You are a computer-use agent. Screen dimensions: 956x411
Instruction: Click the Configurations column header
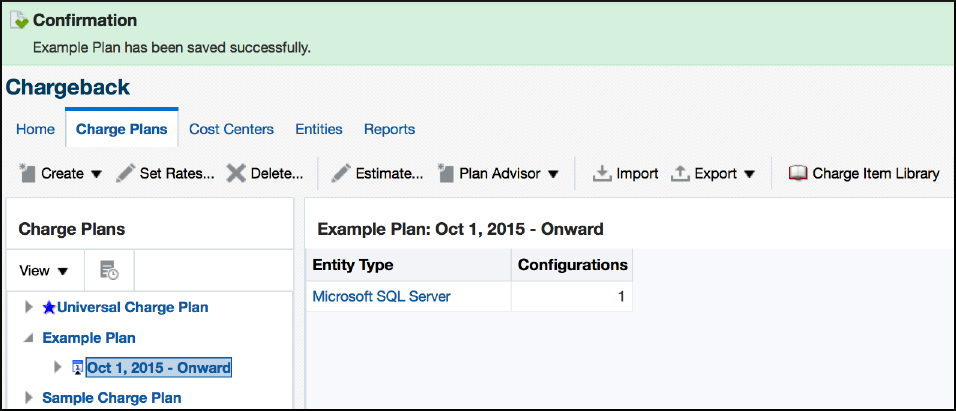572,265
